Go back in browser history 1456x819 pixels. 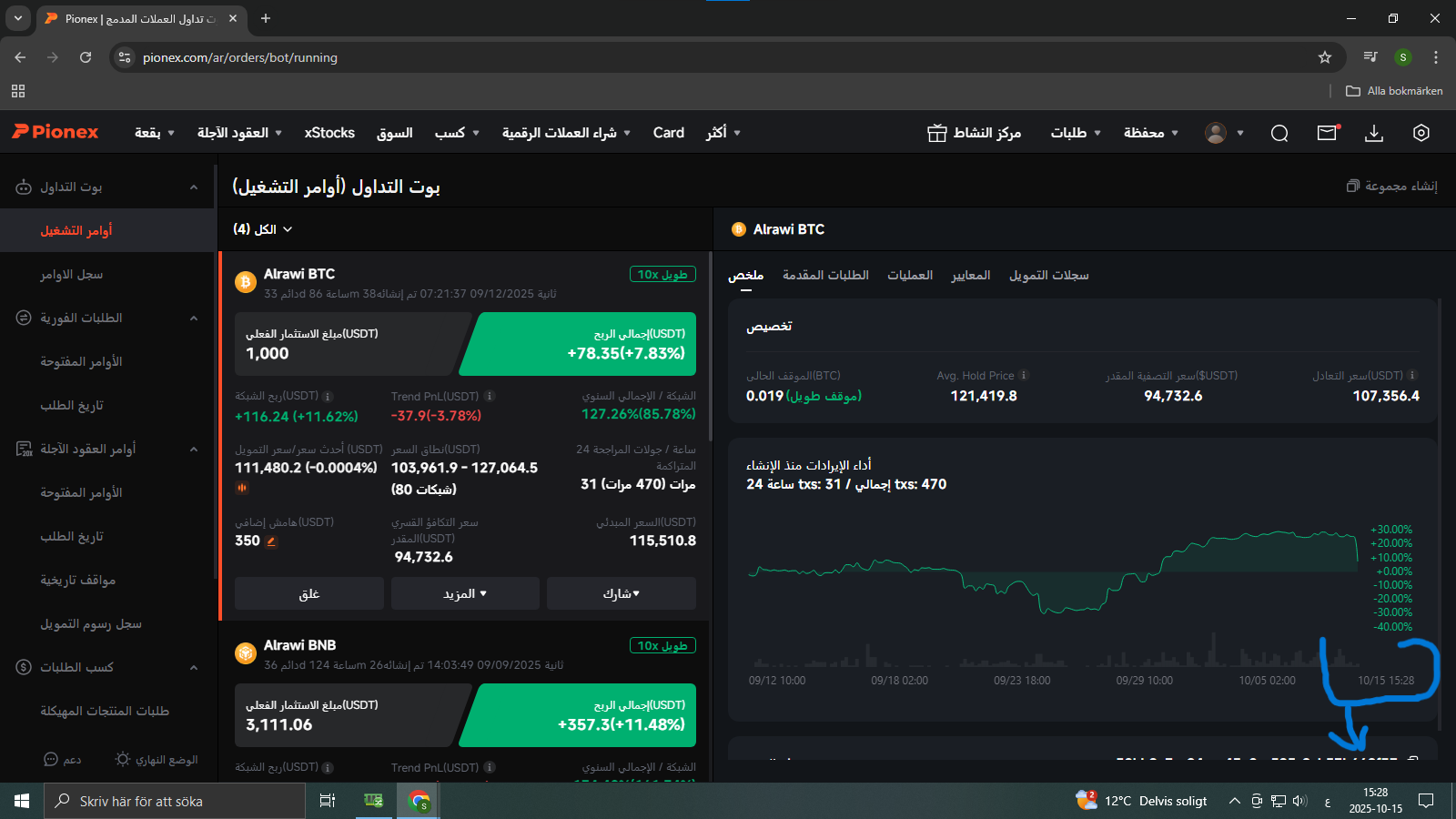pyautogui.click(x=20, y=57)
